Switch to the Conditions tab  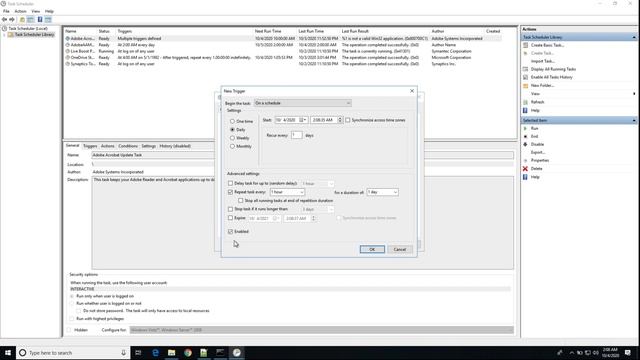[128, 146]
